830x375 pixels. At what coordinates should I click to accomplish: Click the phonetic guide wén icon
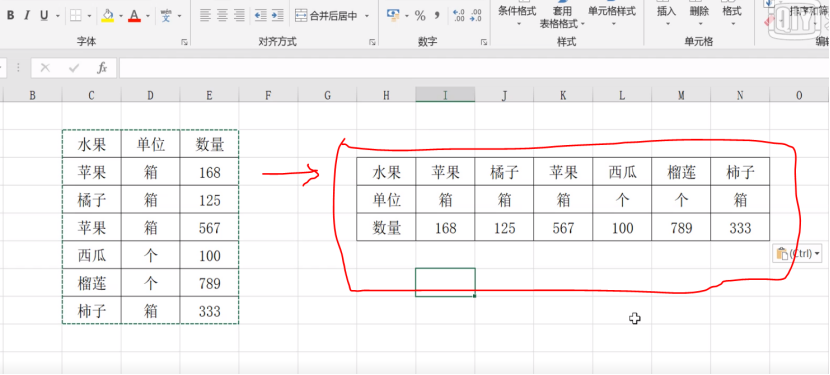click(x=166, y=16)
